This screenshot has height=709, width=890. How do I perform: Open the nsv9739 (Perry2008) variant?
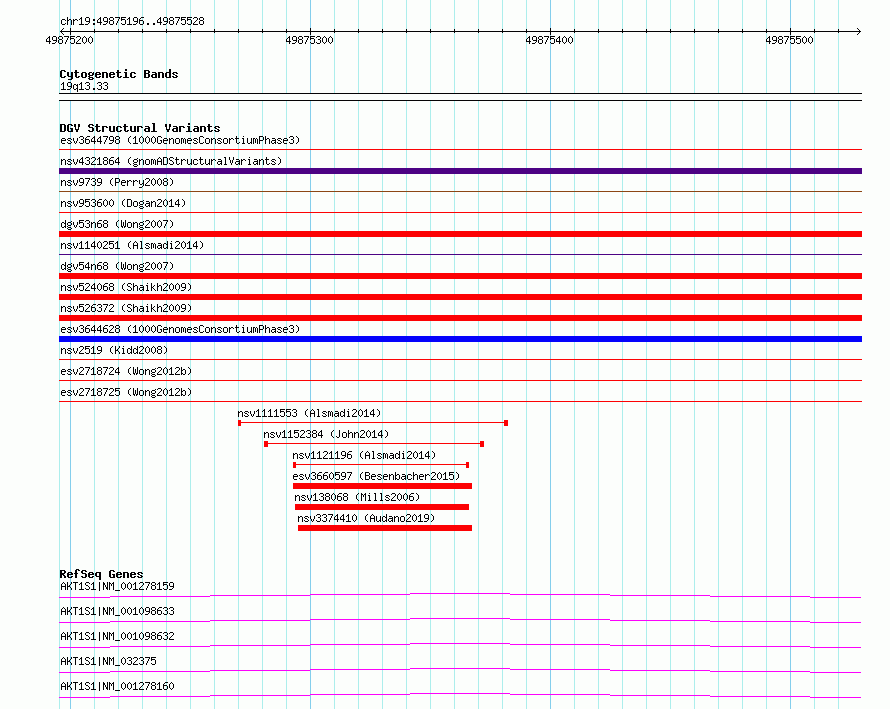[x=117, y=182]
